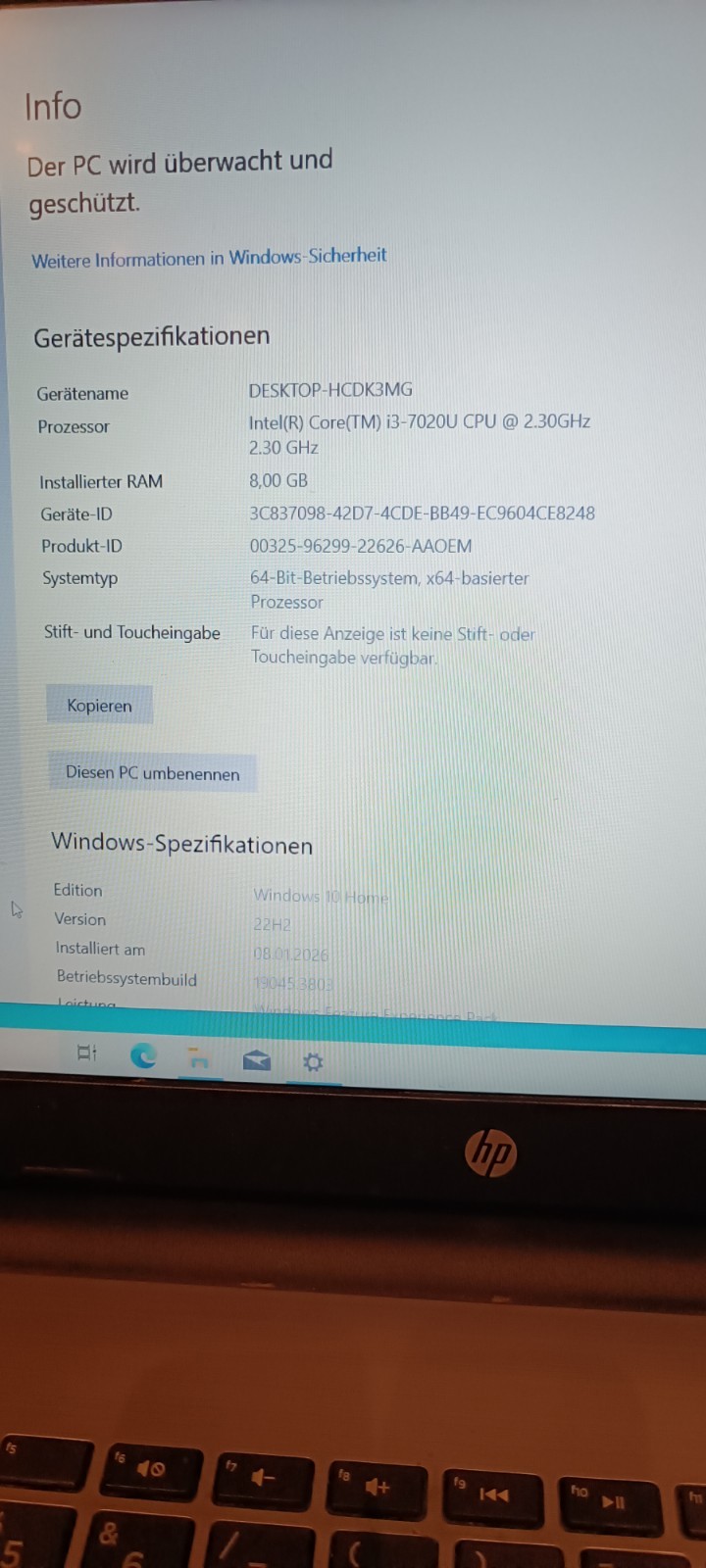Click the Betriebssystembuild label

[126, 978]
